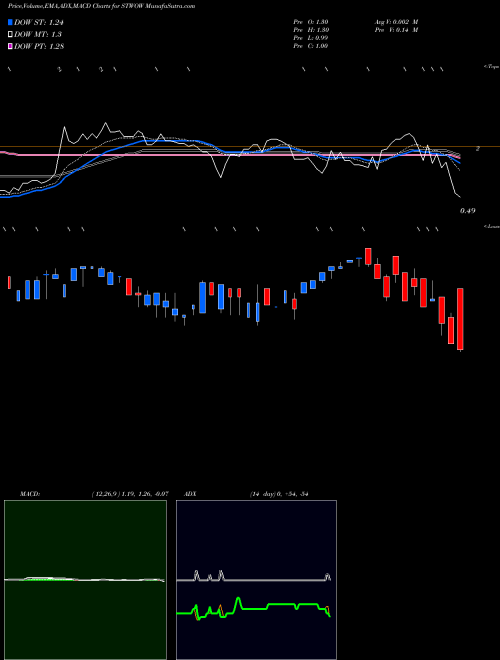Screen dimensions: 500x660
Task: Select the 'DOW ST: 1.24' legend text
Action: pyautogui.click(x=39, y=22)
